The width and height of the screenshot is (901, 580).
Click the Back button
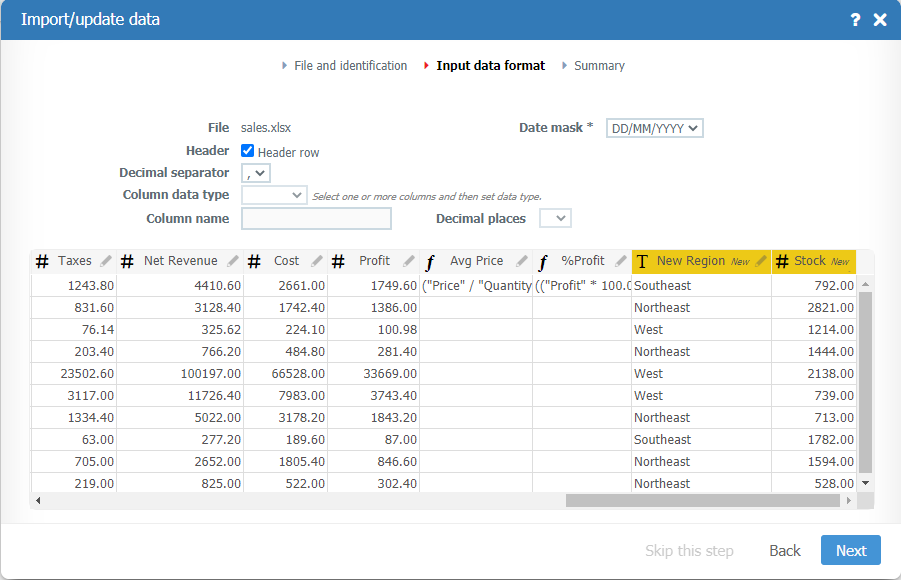pyautogui.click(x=785, y=550)
